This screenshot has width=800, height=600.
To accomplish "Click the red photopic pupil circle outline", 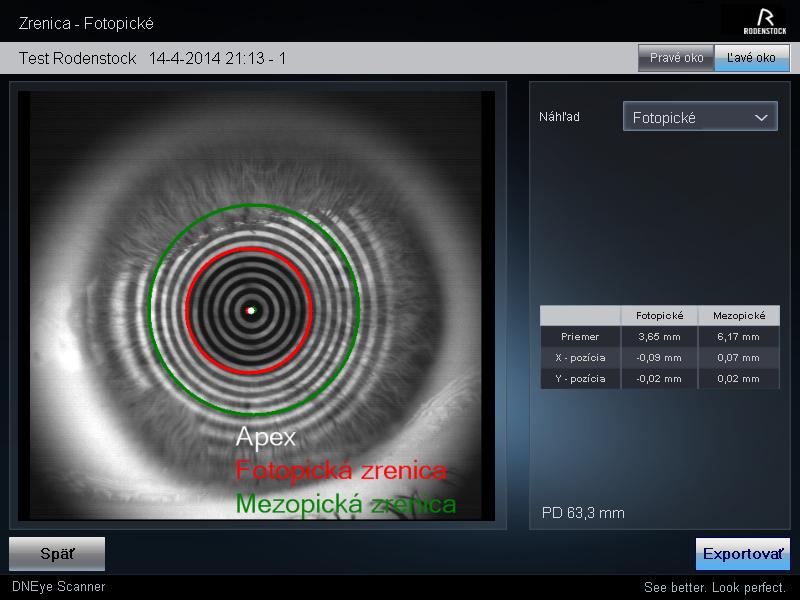I will click(188, 310).
